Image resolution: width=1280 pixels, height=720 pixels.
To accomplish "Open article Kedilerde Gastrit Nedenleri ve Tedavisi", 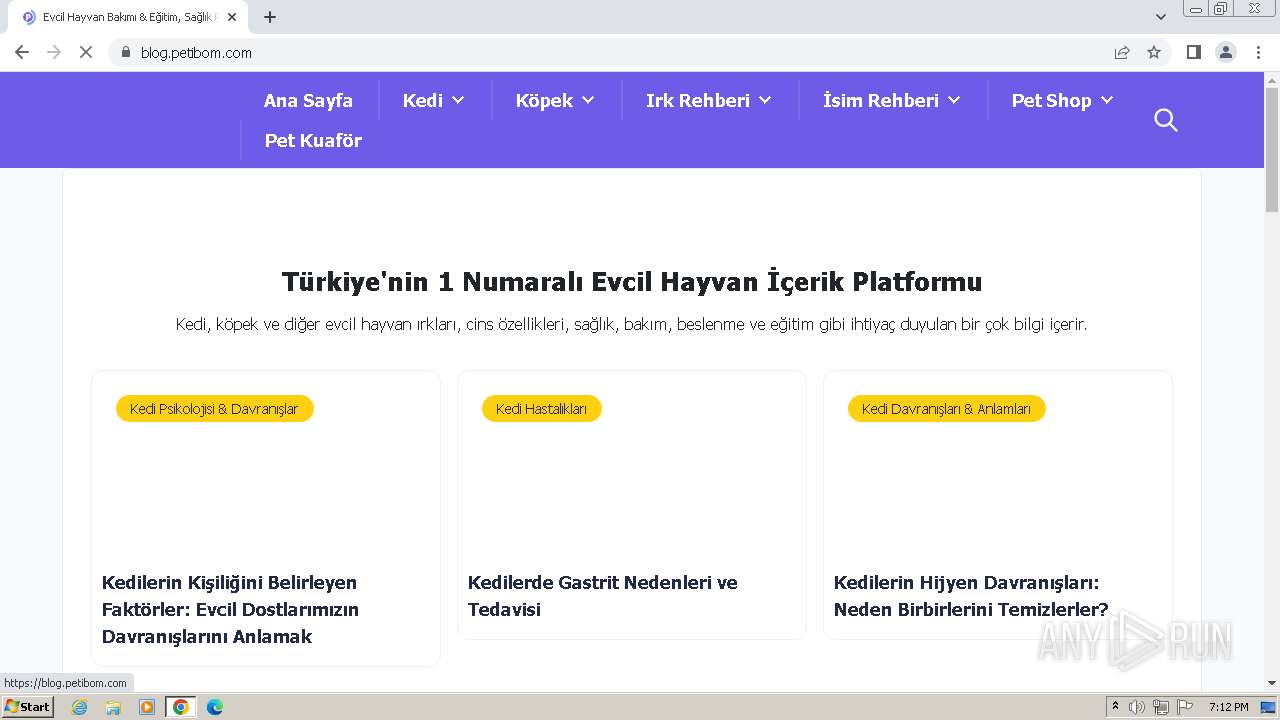I will 603,596.
